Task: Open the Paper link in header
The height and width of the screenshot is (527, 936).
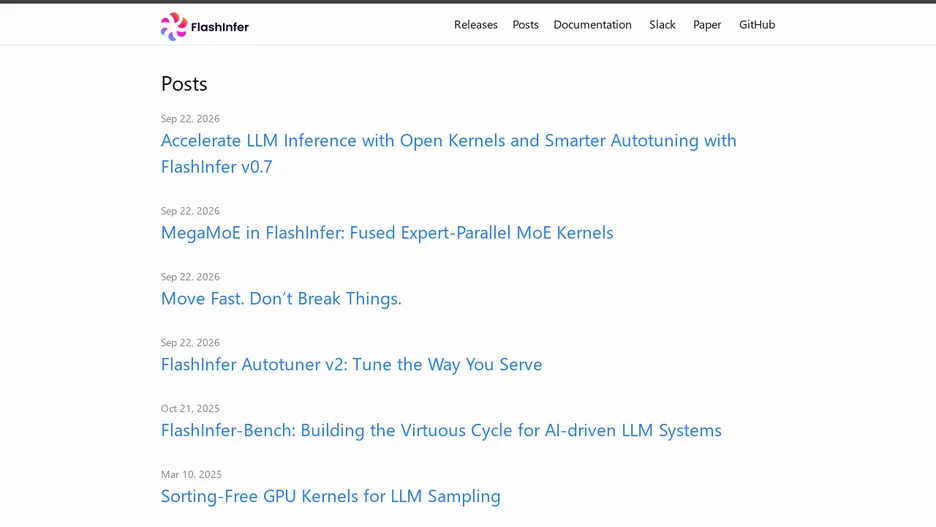Action: pyautogui.click(x=707, y=24)
